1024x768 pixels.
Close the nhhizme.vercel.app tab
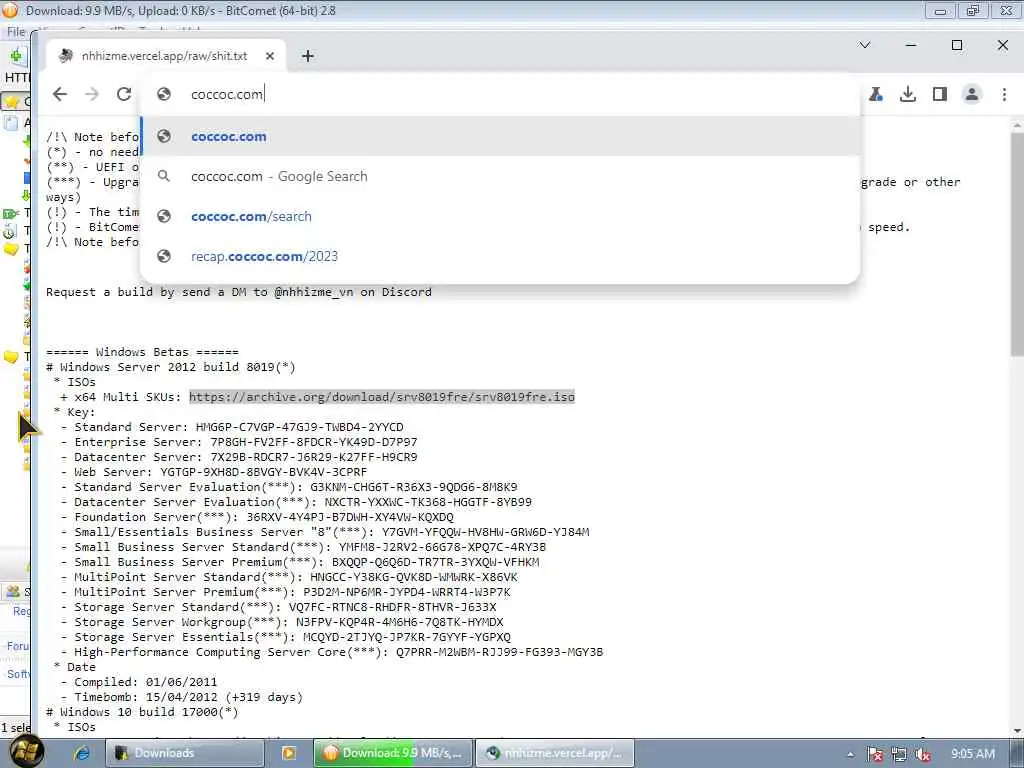click(270, 56)
